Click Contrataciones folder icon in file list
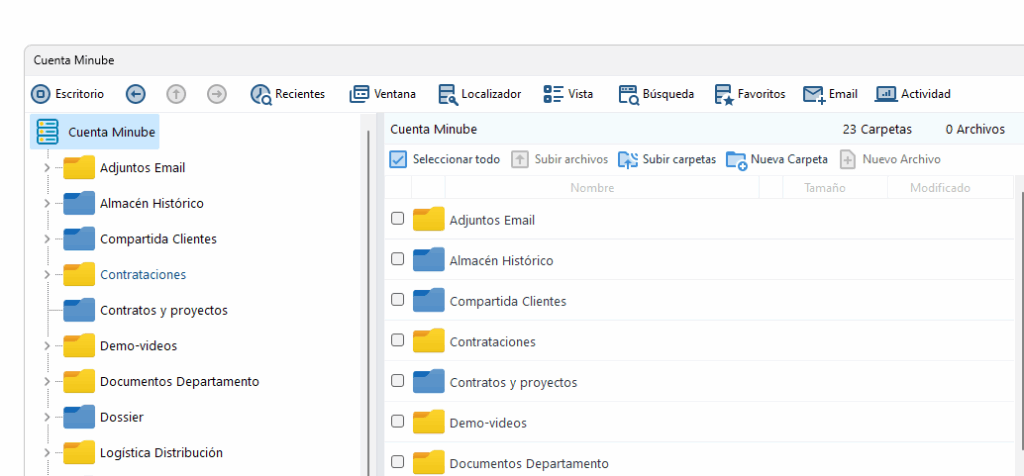Image resolution: width=1024 pixels, height=476 pixels. click(x=428, y=341)
